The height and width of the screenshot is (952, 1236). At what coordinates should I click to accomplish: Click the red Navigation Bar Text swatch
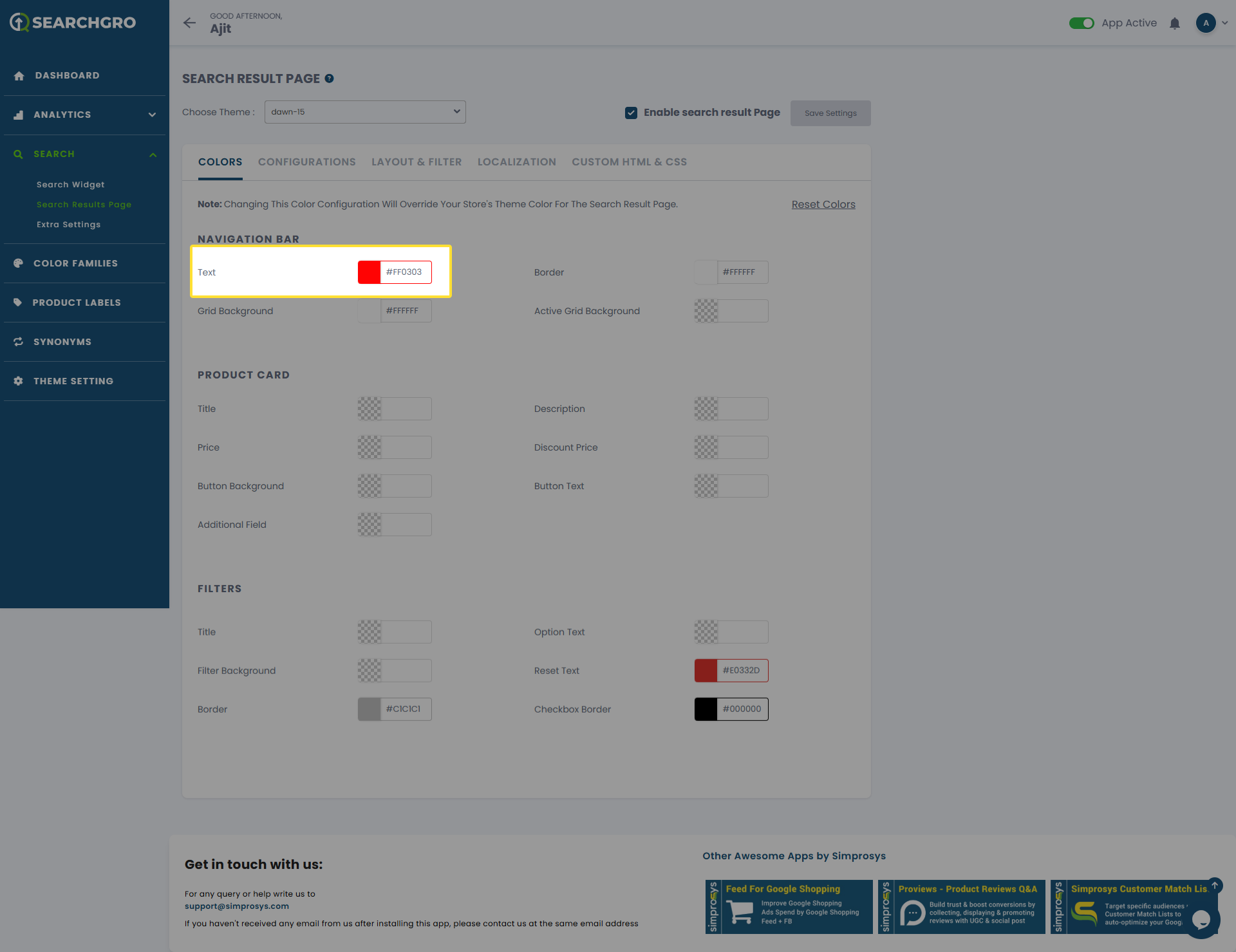pos(370,272)
